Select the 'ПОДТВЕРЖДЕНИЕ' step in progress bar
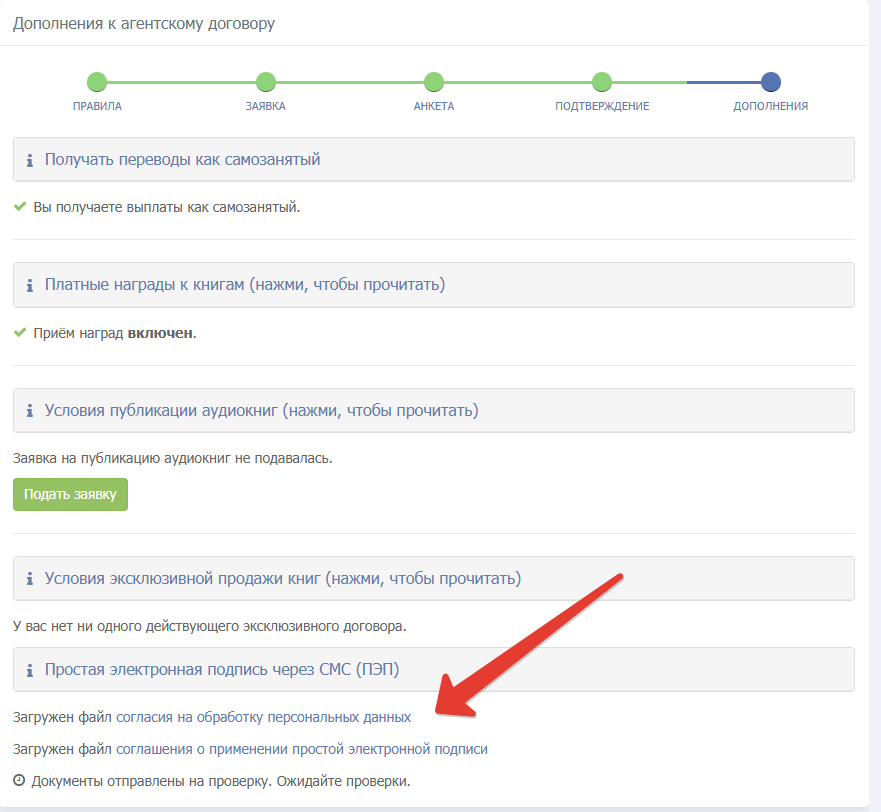This screenshot has height=812, width=881. point(602,82)
